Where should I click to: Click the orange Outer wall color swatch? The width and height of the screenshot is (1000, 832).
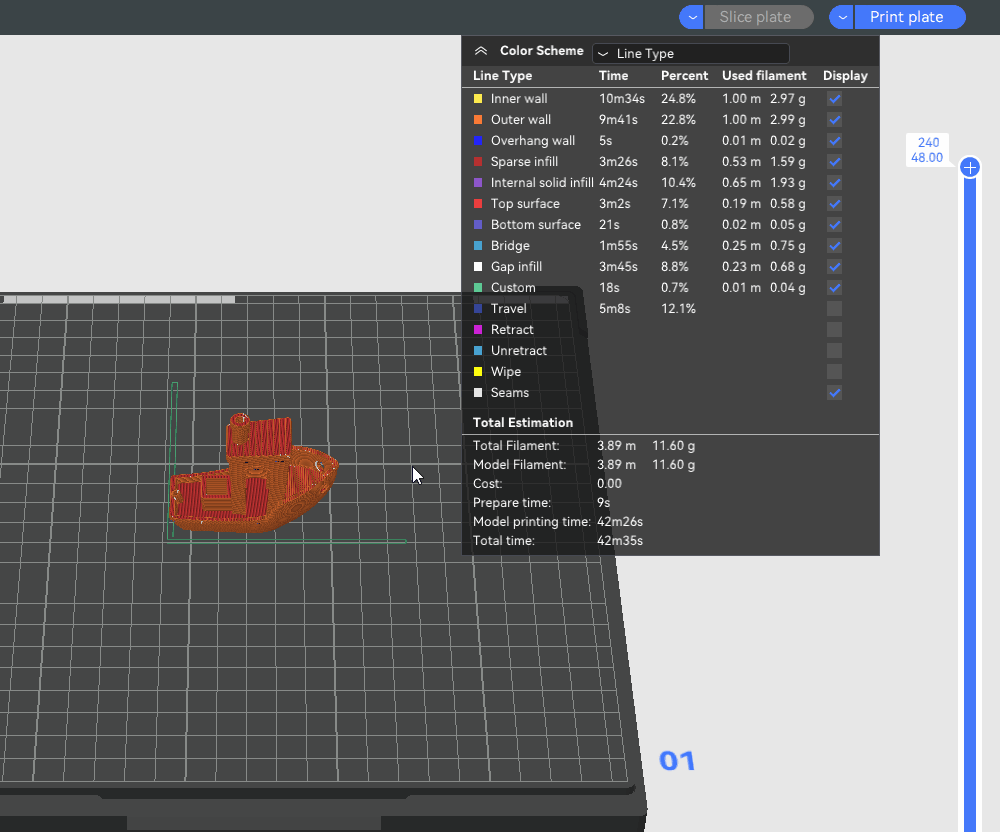pos(478,120)
